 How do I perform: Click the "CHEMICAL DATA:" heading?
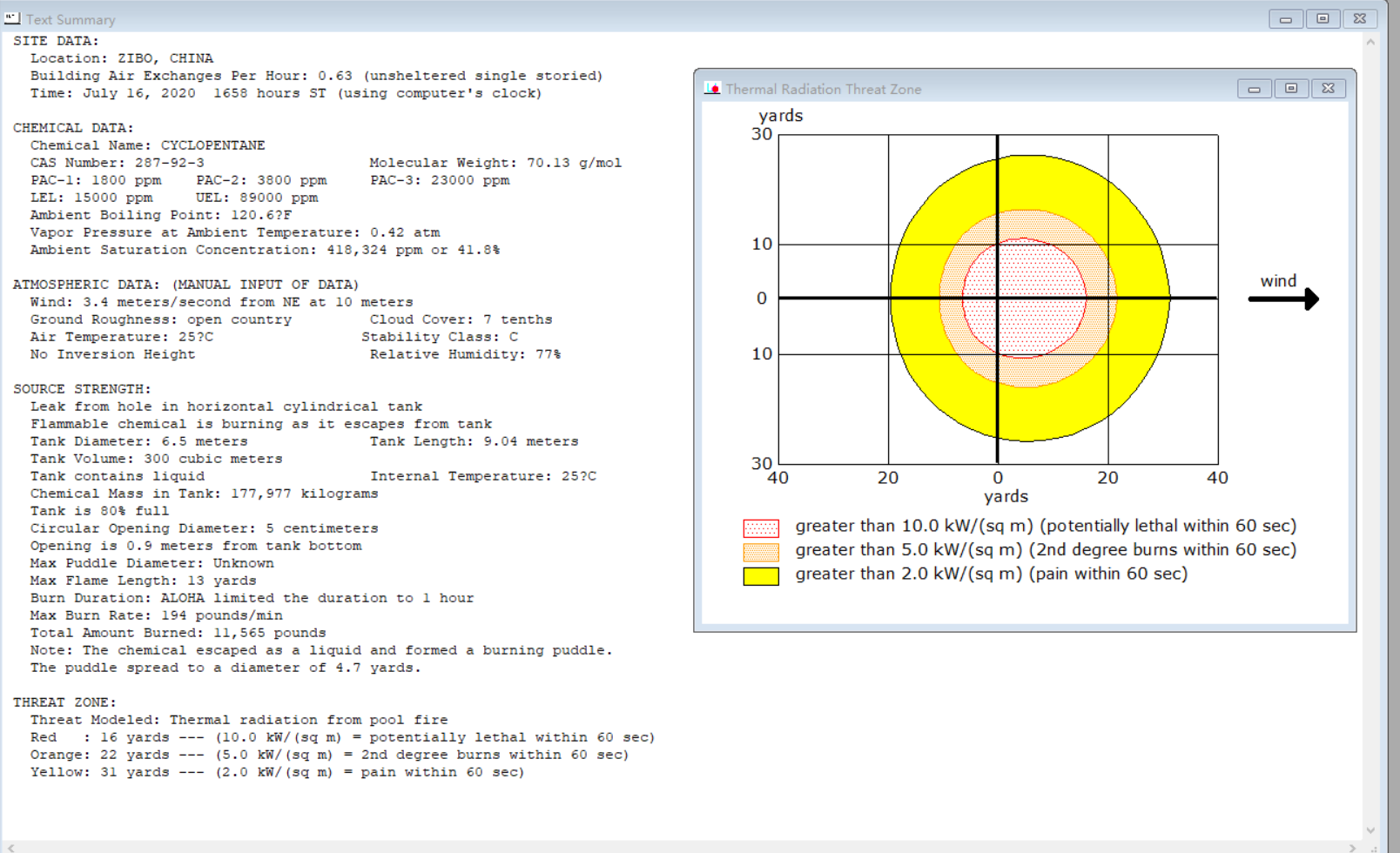point(73,128)
